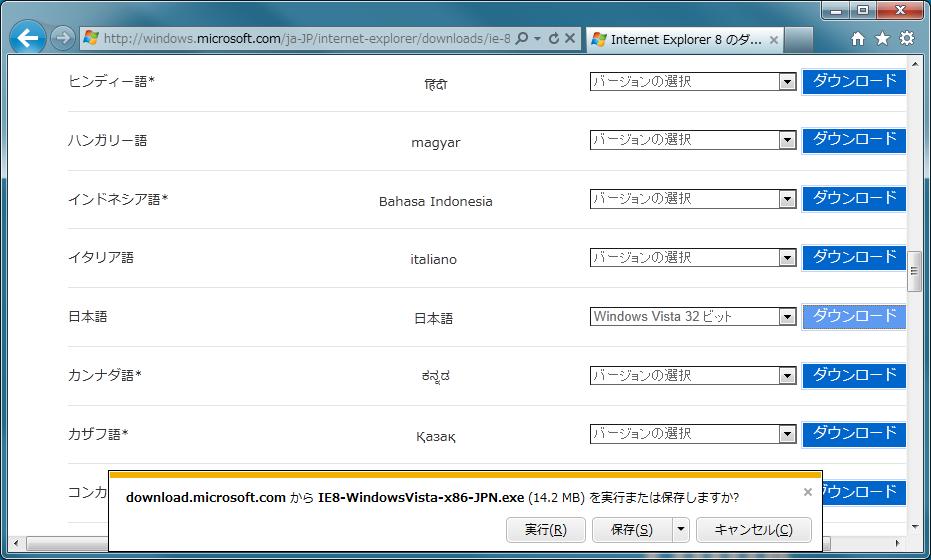931x560 pixels.
Task: Refresh the page with reload icon
Action: (x=553, y=38)
